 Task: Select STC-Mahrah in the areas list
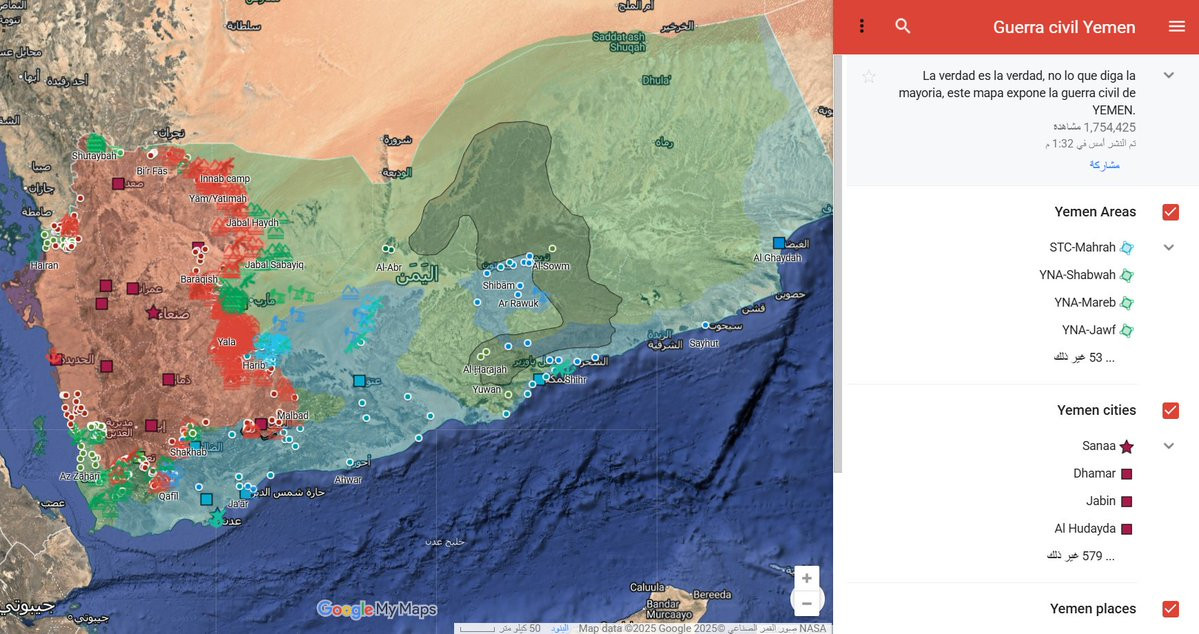pos(1091,247)
